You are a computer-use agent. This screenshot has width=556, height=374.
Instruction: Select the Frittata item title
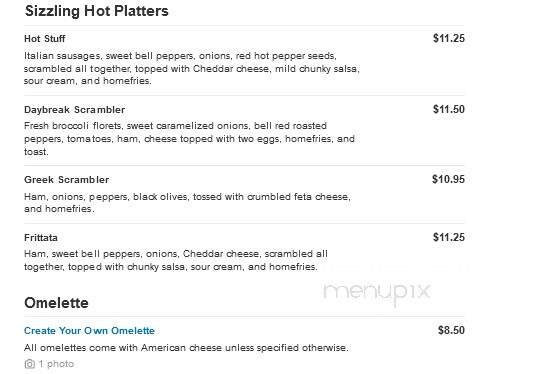41,238
